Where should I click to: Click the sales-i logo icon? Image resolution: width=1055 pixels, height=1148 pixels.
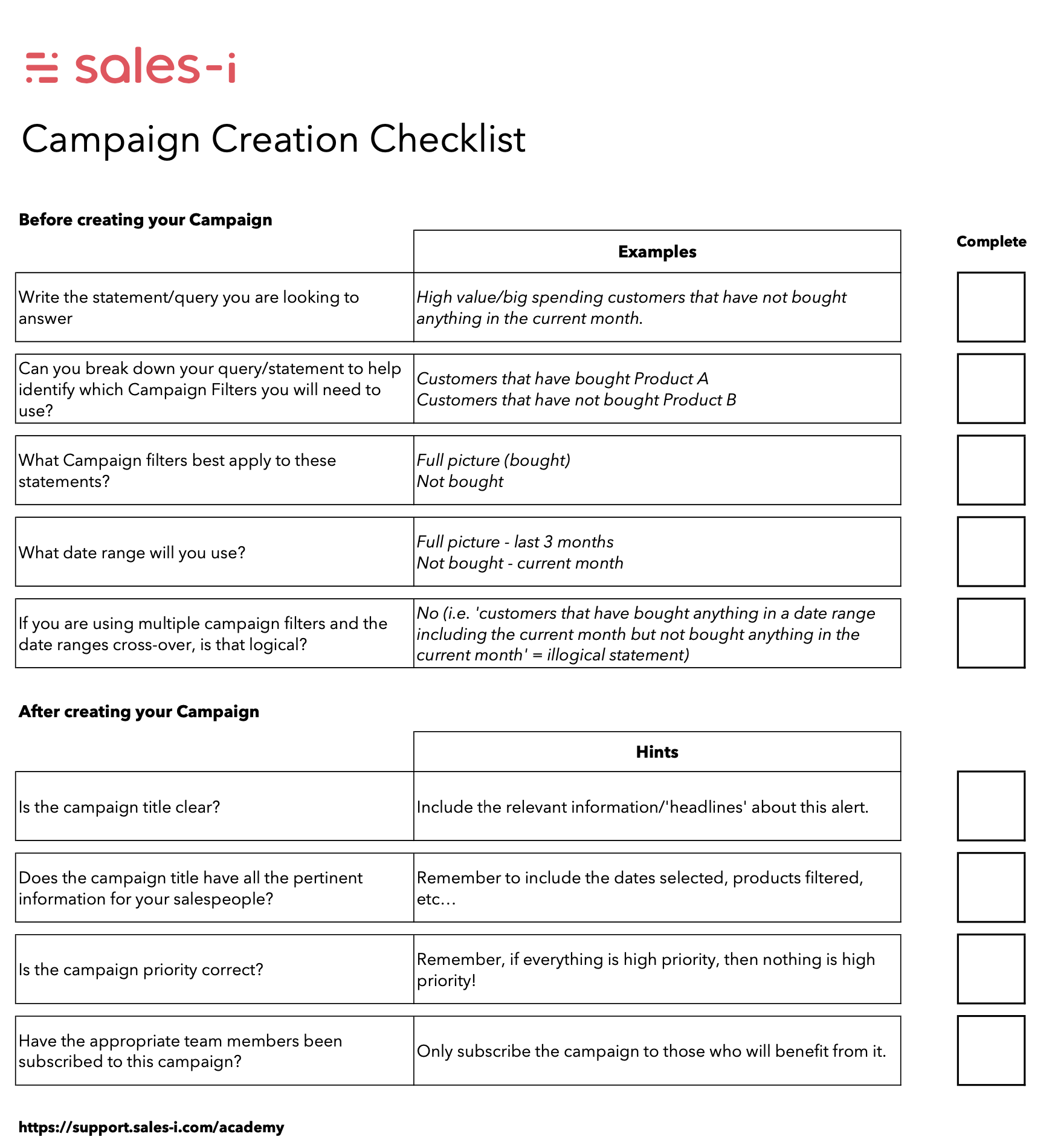tap(42, 68)
